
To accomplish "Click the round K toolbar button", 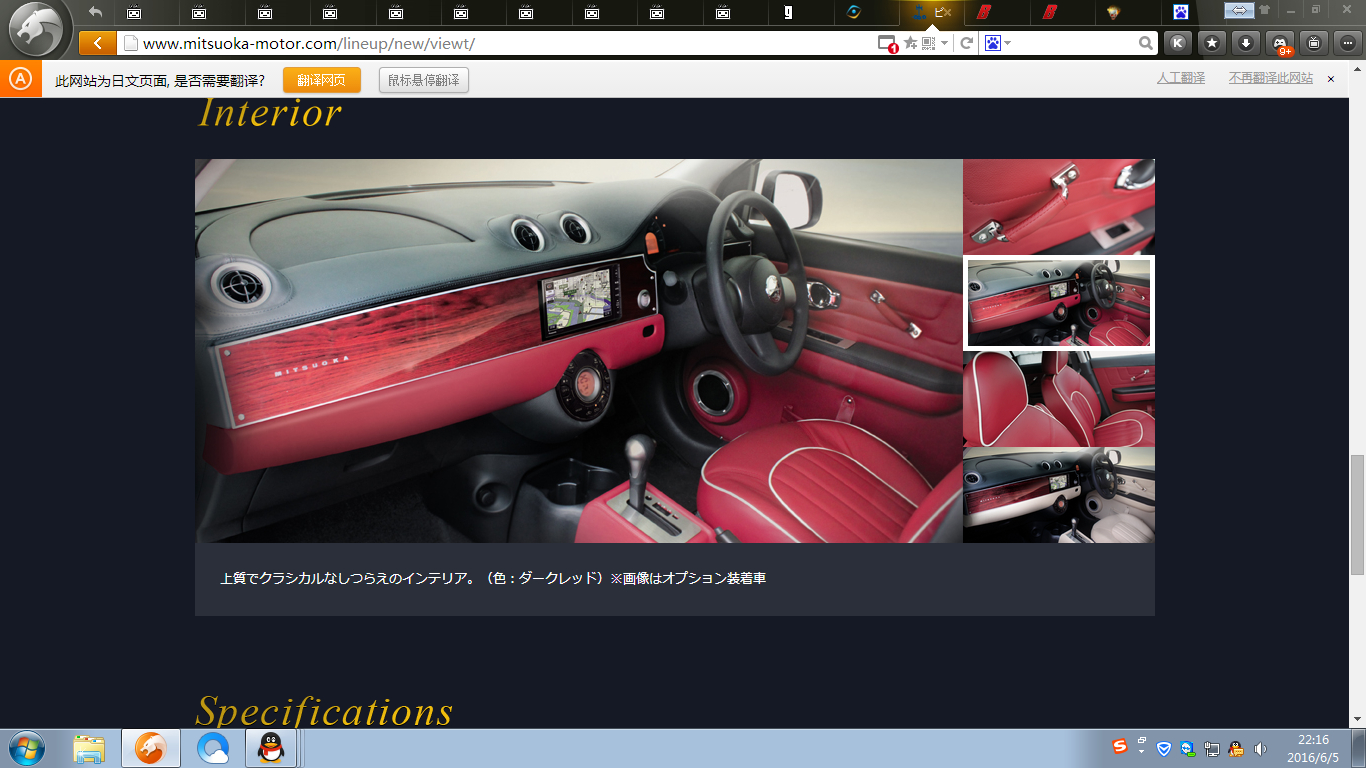I will coord(1178,43).
